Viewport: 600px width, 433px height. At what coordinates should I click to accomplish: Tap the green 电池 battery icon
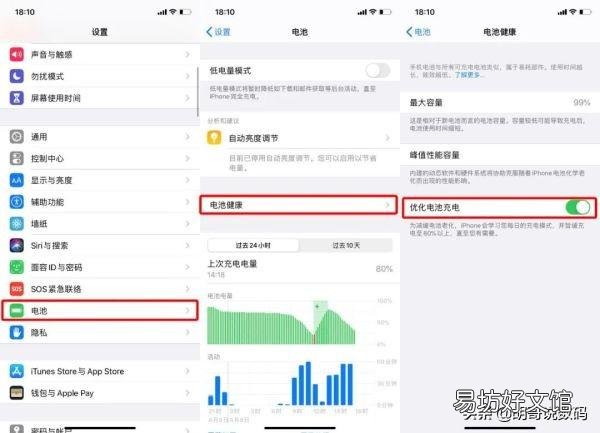tap(16, 311)
